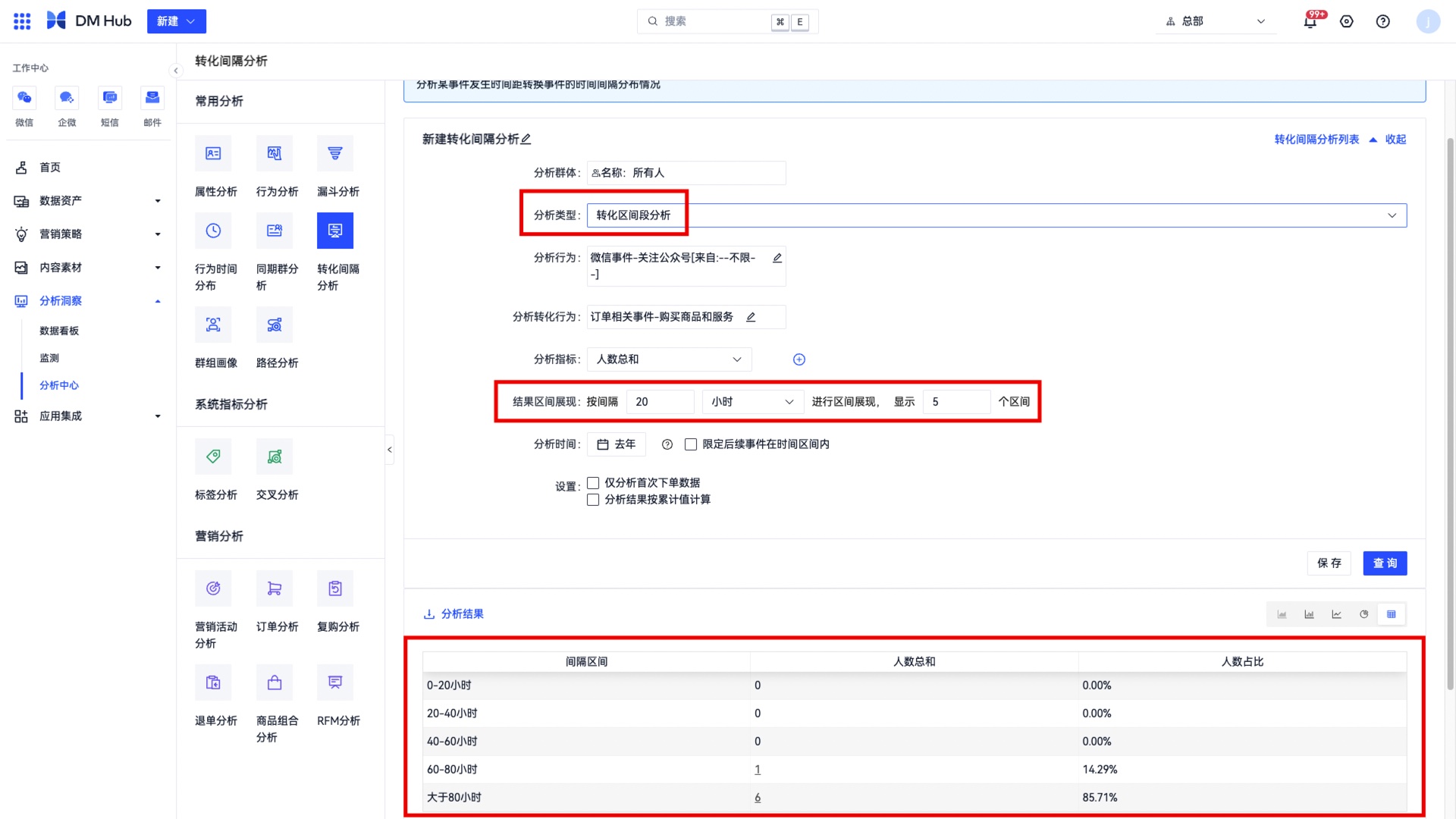Select the 群组画像 icon
This screenshot has height=819, width=1456.
(x=213, y=325)
